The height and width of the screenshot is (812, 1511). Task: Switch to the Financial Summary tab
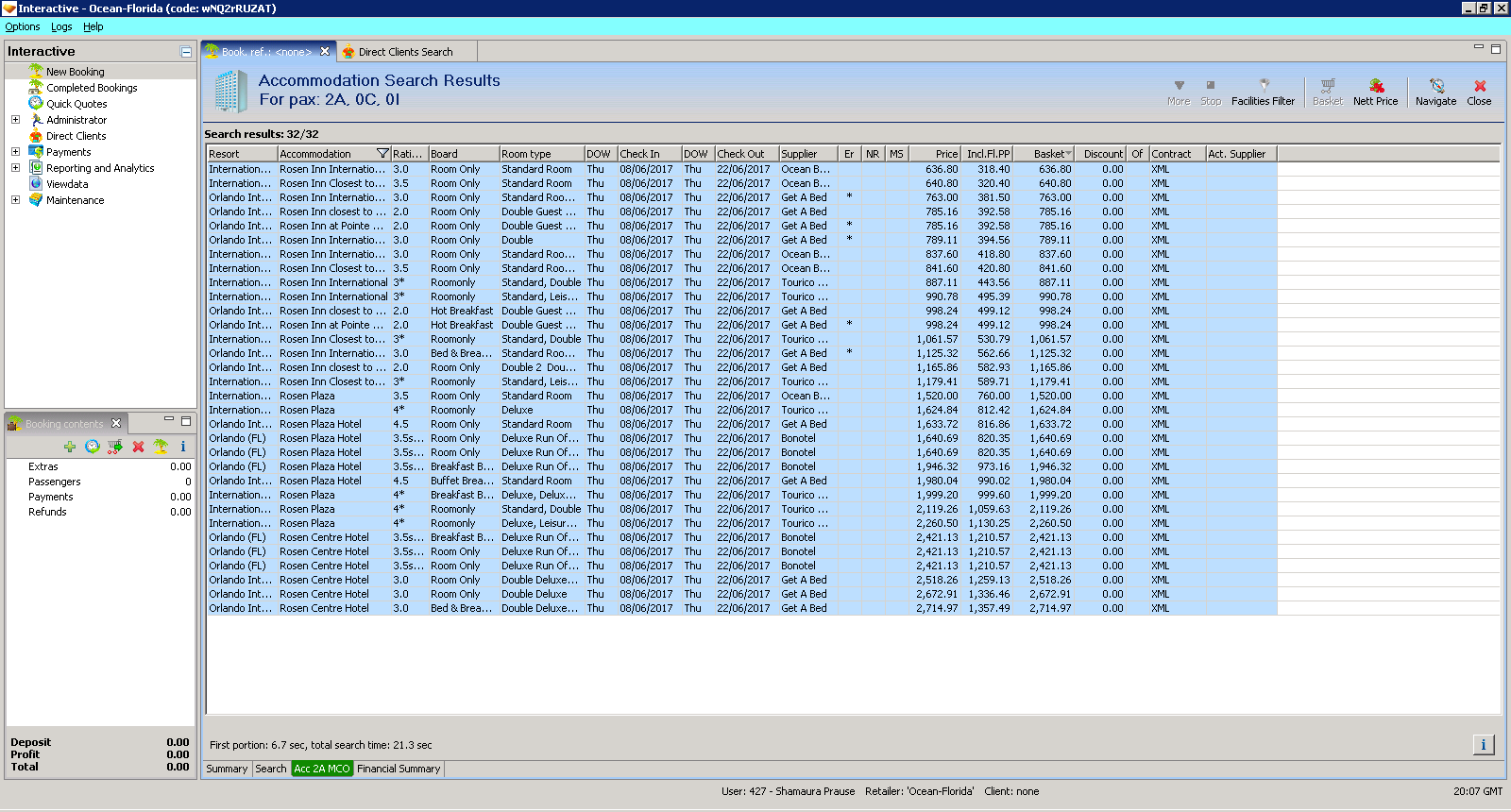(x=399, y=769)
